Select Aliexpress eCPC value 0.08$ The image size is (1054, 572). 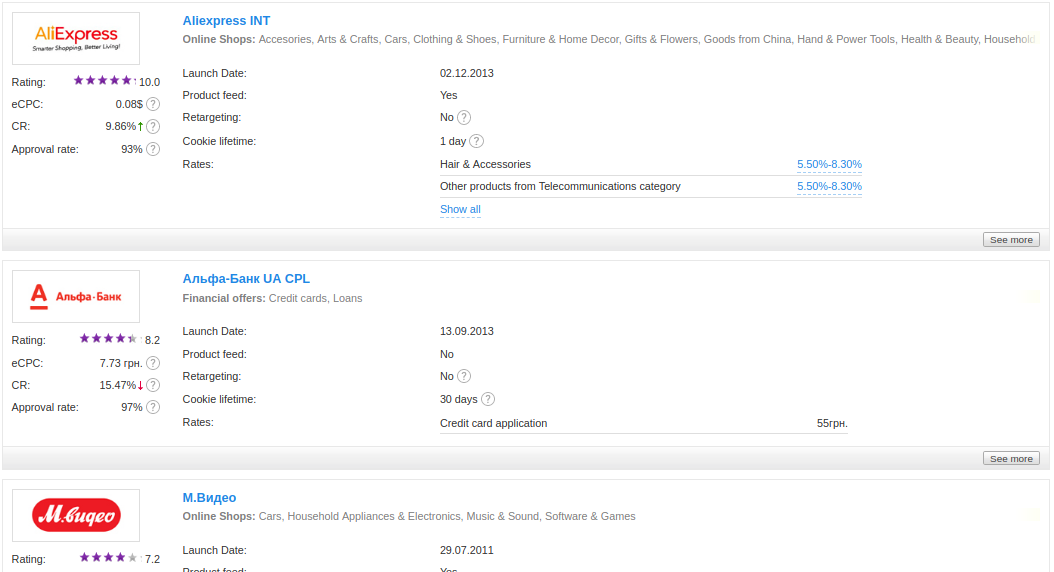point(129,104)
